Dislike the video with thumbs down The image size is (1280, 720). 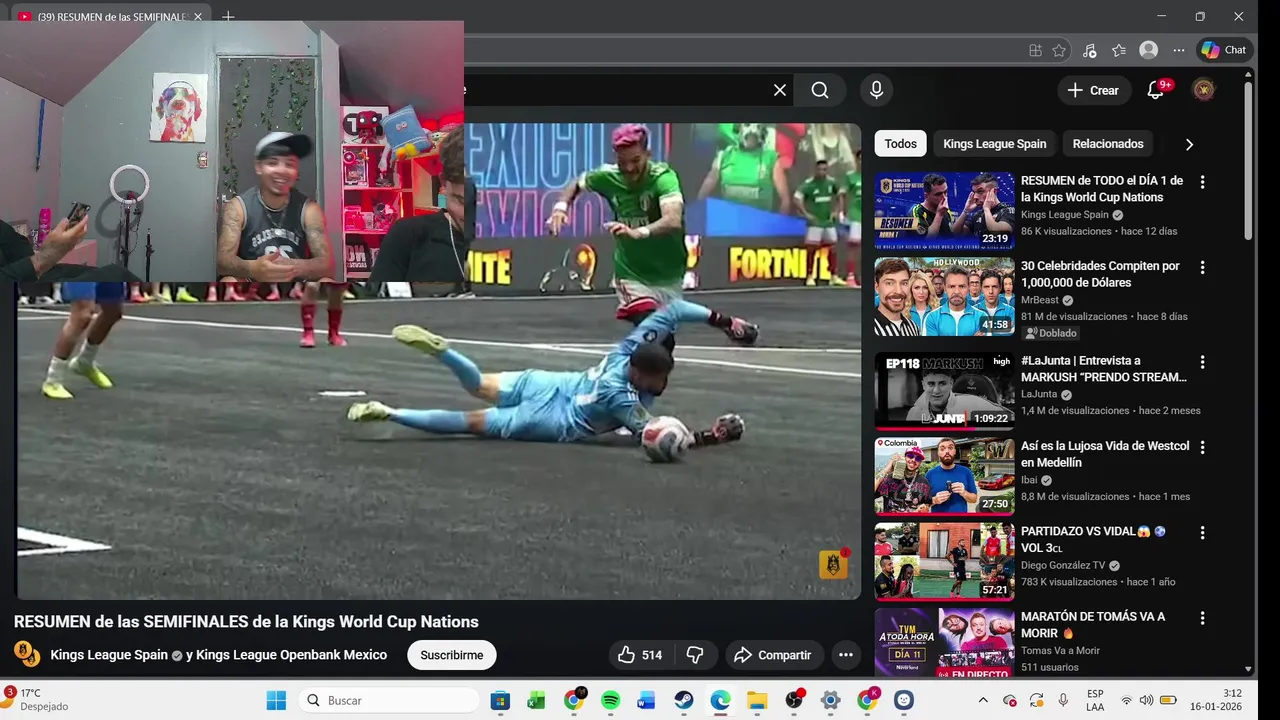[x=695, y=655]
